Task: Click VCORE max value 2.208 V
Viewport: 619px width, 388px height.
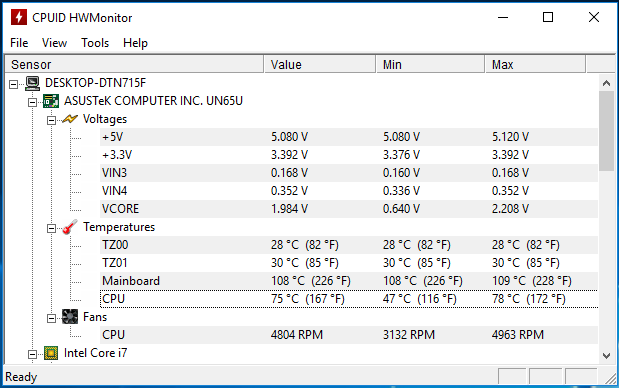Action: 510,209
